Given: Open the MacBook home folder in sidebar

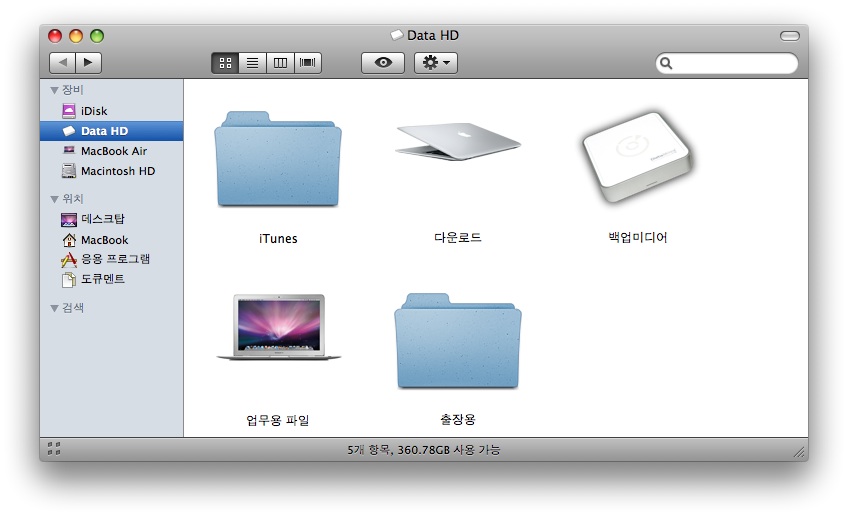Looking at the screenshot, I should (111, 240).
